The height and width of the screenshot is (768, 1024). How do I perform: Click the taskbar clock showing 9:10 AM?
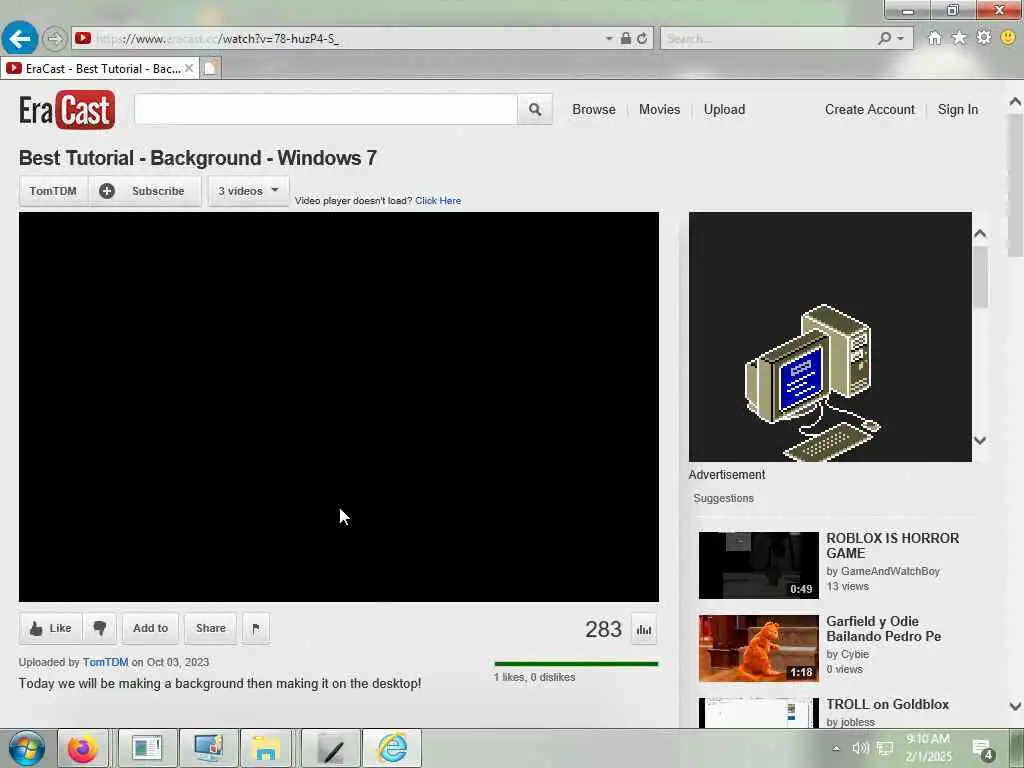pos(928,748)
